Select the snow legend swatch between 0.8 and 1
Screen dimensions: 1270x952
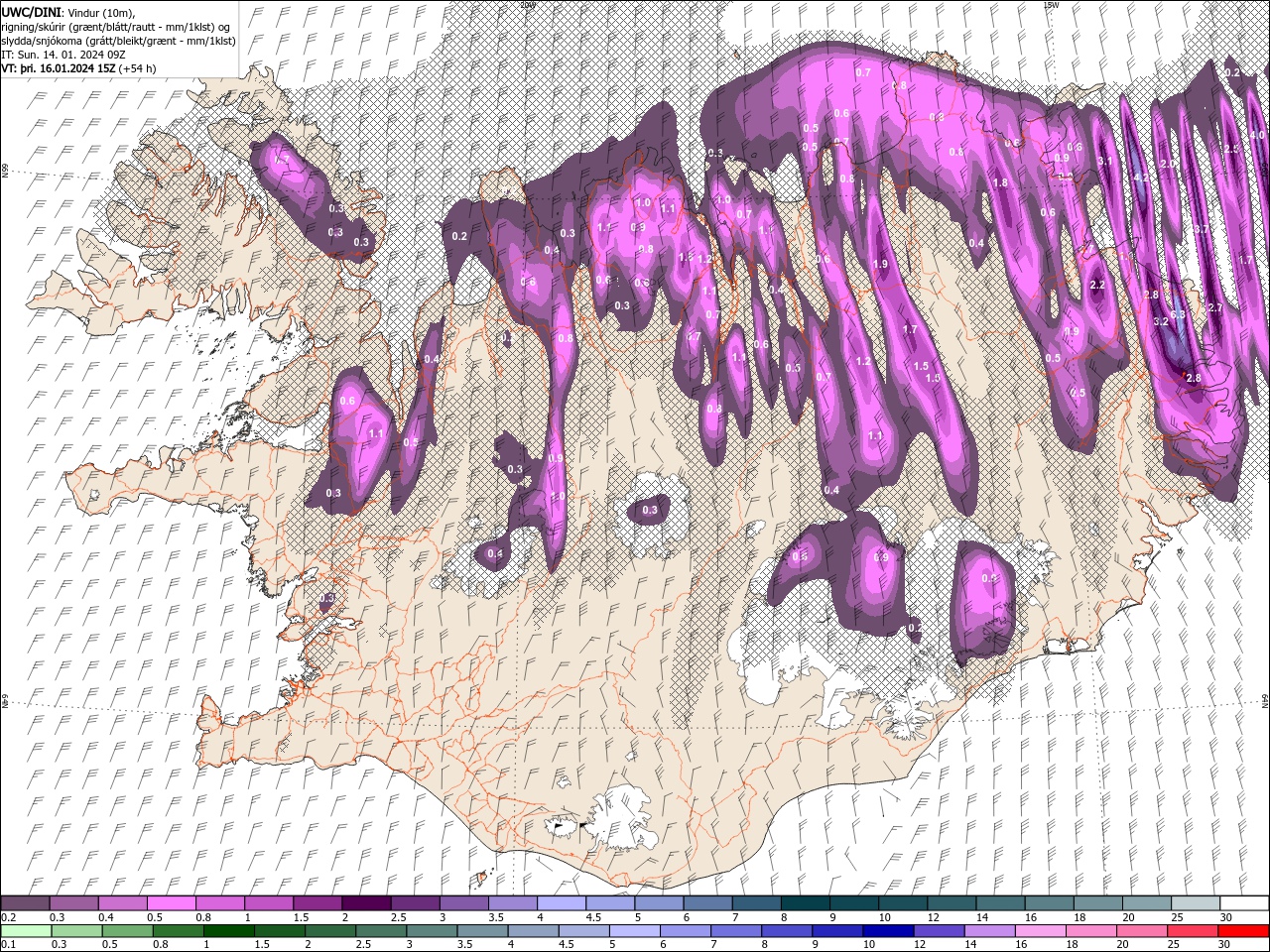(219, 903)
